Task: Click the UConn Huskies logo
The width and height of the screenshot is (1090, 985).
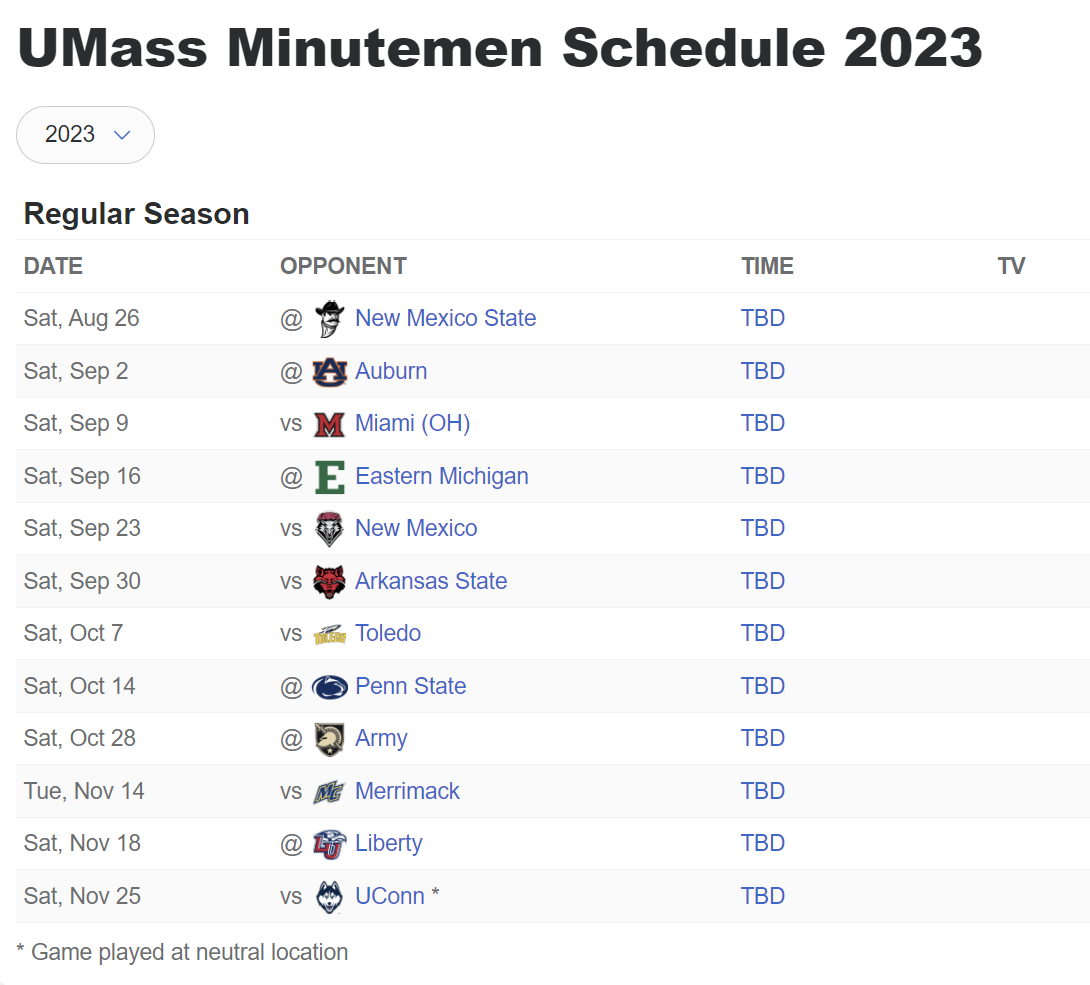Action: click(x=330, y=897)
